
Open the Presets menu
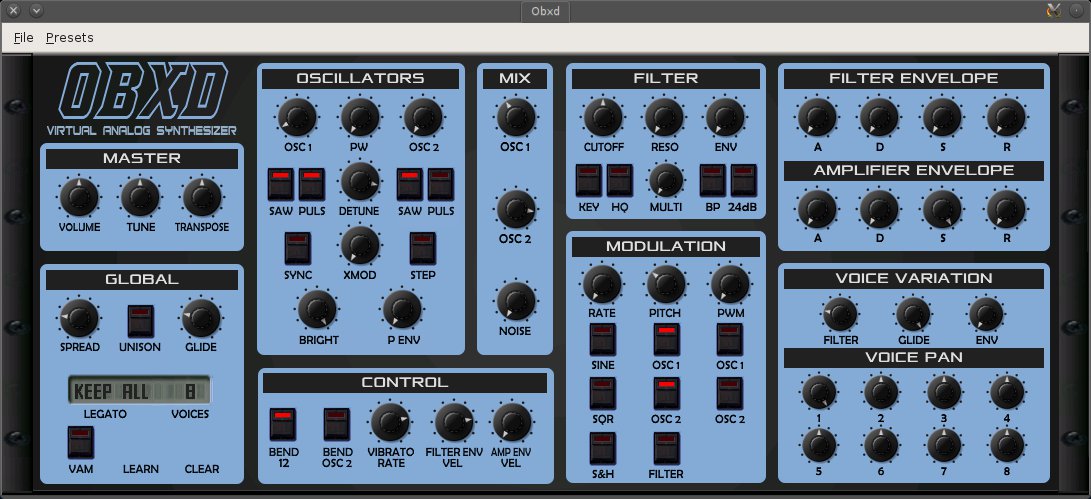click(x=70, y=38)
